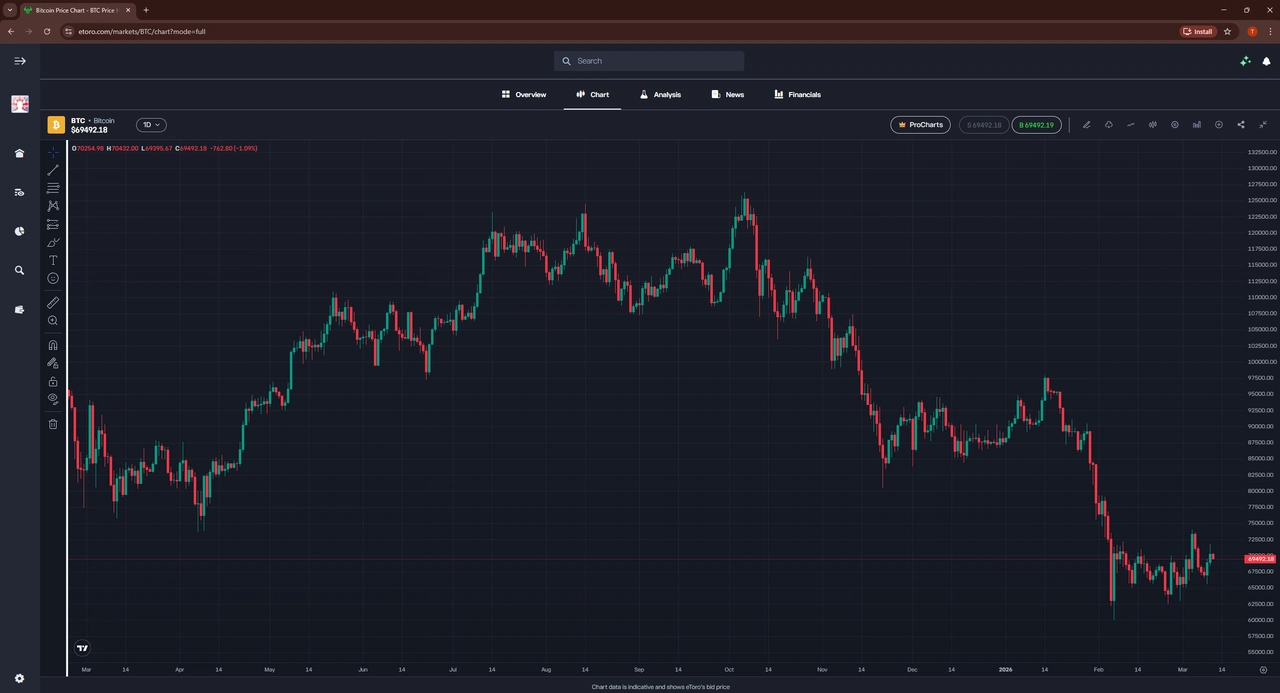The width and height of the screenshot is (1280, 693).
Task: Click the '$69492.18' price text under BTC
Action: coord(89,130)
